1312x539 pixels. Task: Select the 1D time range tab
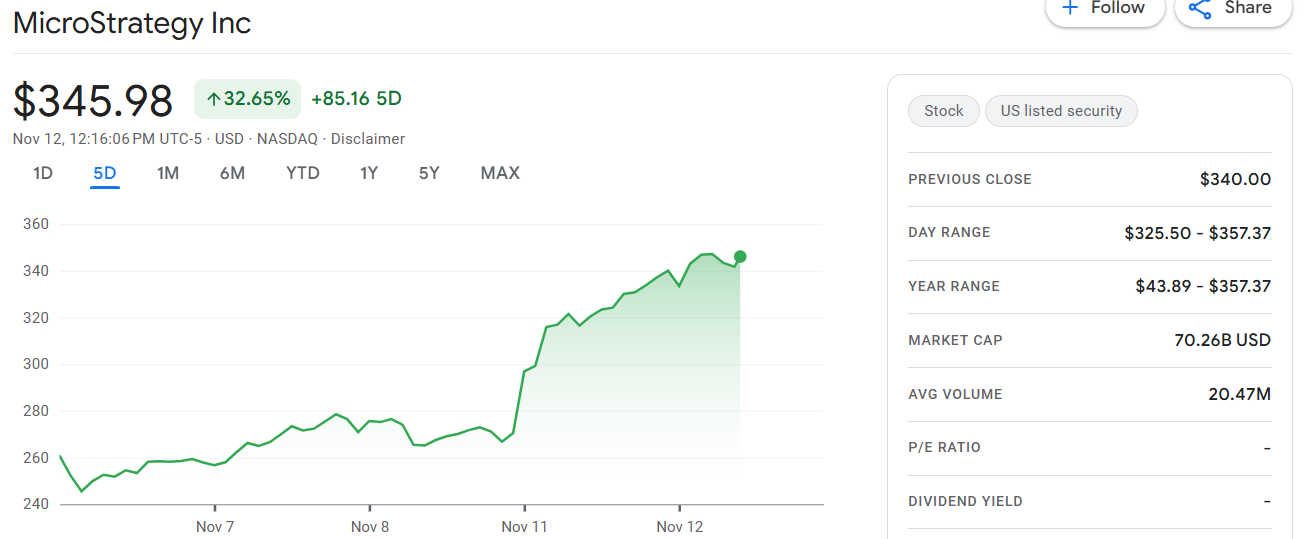click(43, 173)
